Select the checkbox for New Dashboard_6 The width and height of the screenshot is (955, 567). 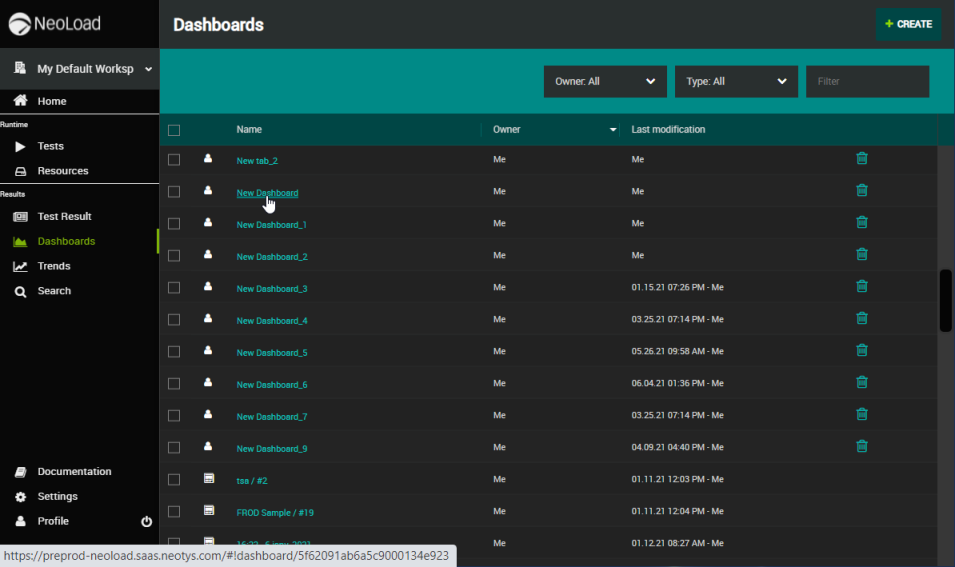point(174,384)
